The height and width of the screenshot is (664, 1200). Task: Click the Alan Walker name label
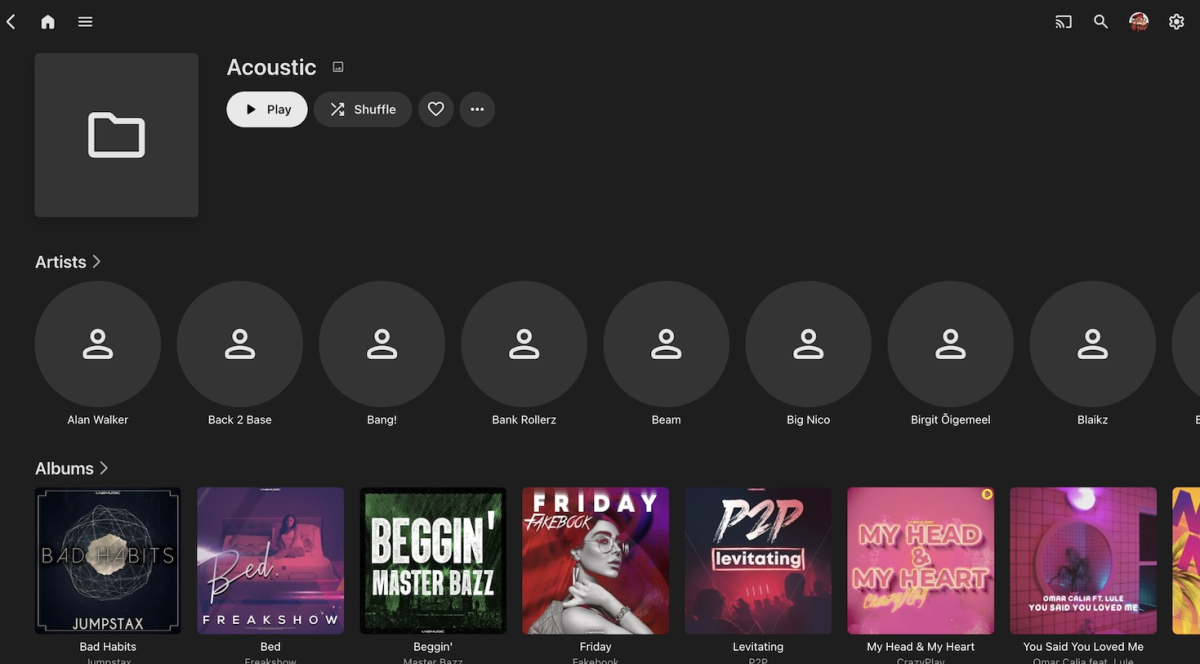[98, 420]
